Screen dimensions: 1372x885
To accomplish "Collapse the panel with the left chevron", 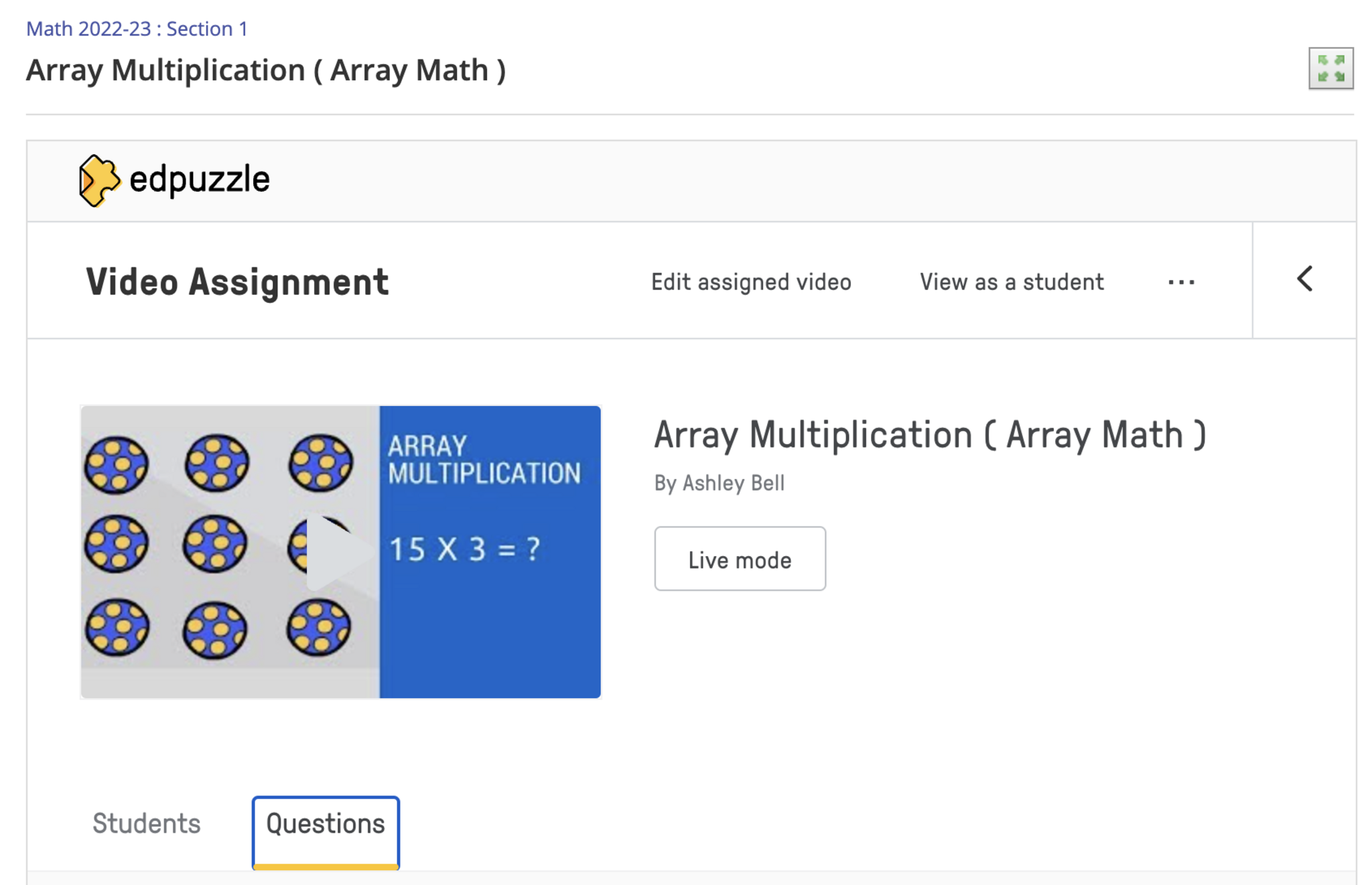I will (x=1304, y=279).
